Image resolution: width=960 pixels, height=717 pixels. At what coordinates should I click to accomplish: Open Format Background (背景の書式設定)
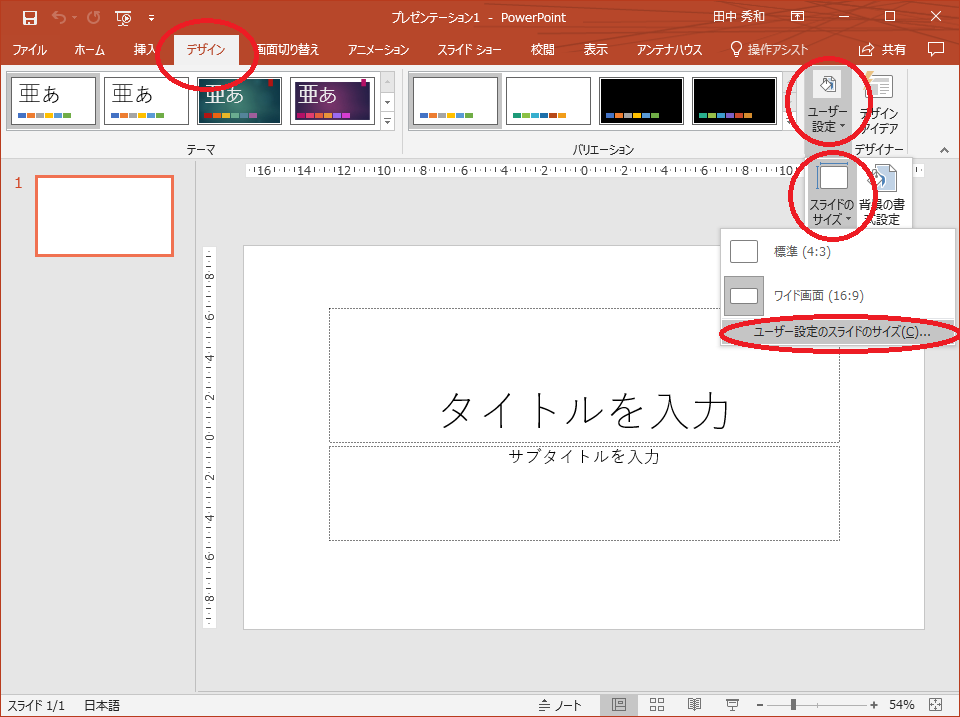880,193
